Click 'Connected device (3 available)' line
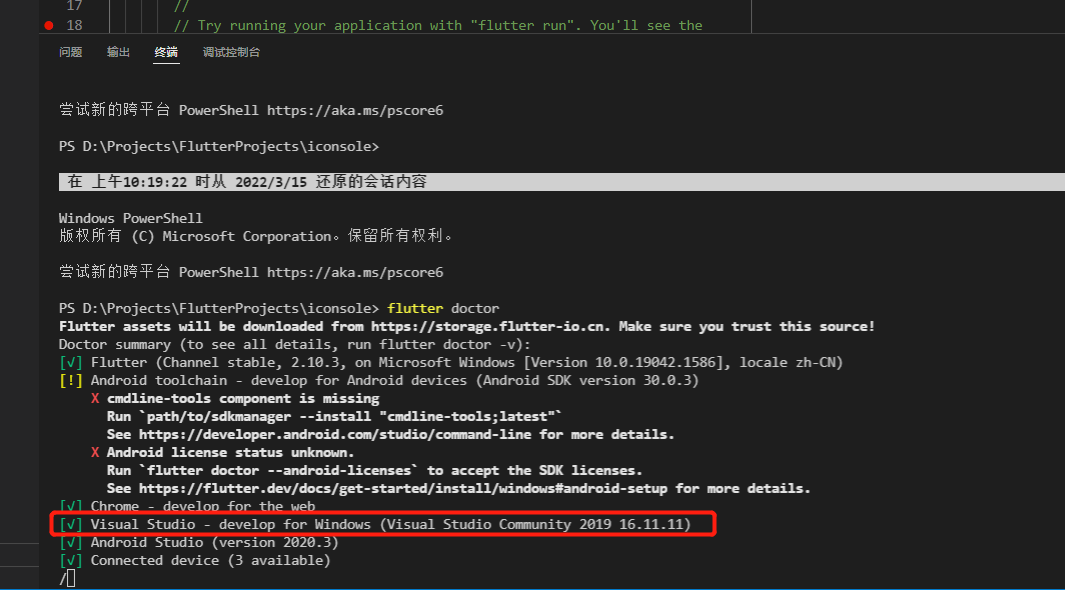Viewport: 1065px width, 590px height. point(194,560)
